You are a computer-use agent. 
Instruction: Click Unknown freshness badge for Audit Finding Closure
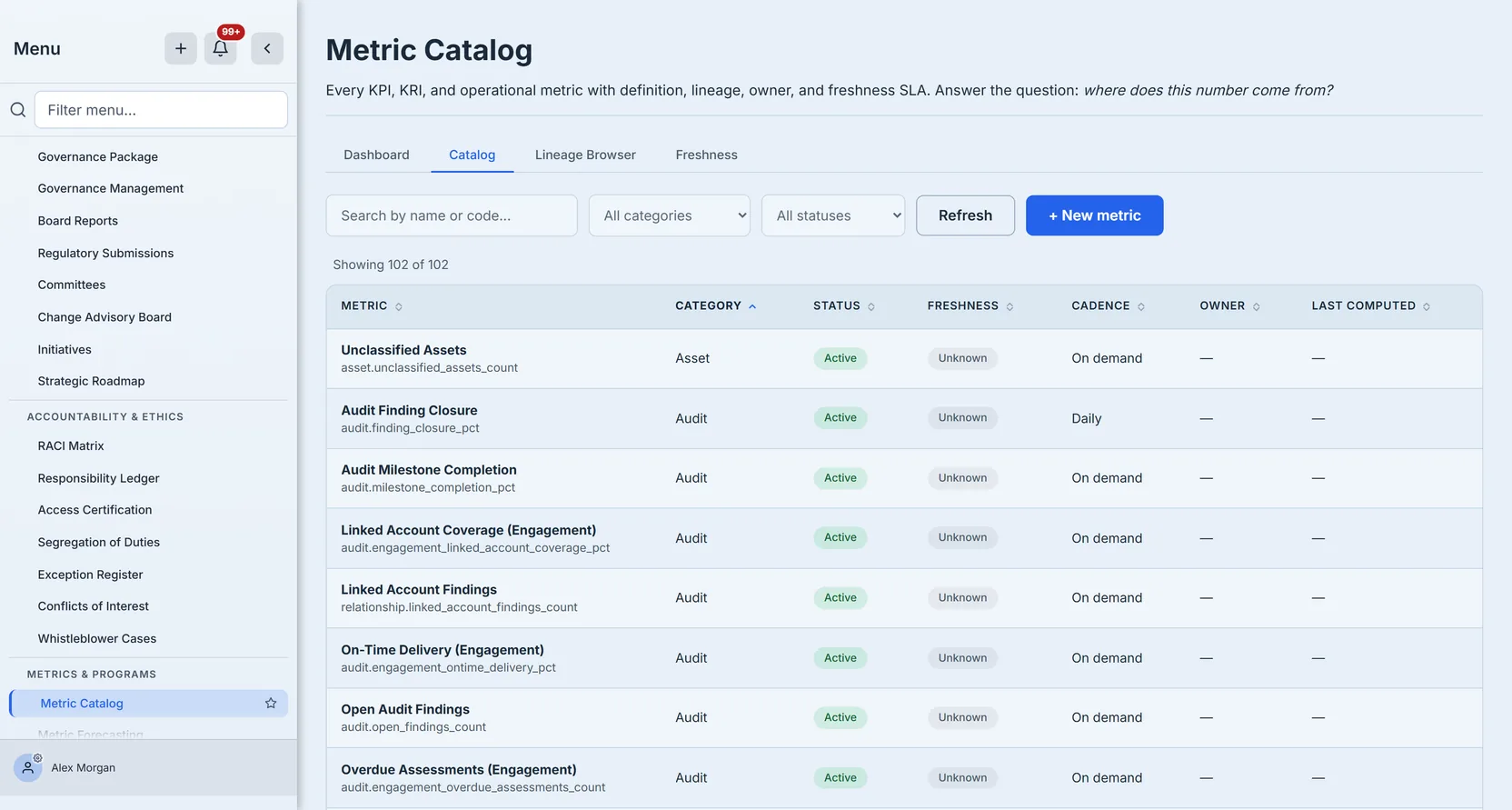tap(962, 418)
